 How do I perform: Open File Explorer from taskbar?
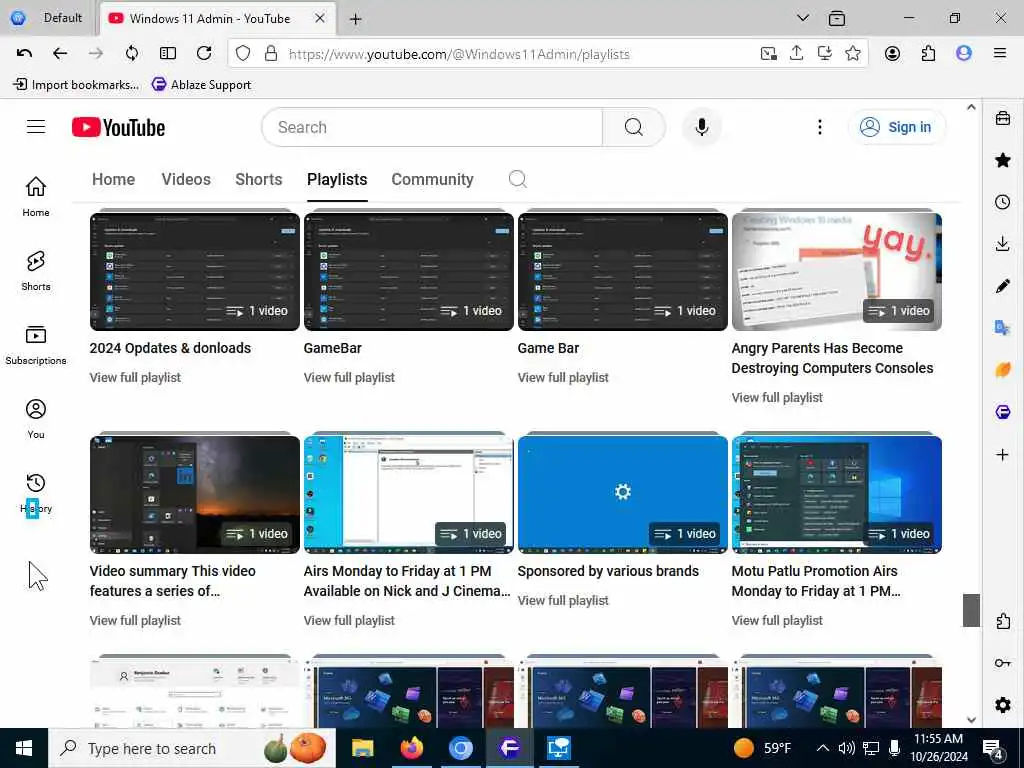point(362,748)
